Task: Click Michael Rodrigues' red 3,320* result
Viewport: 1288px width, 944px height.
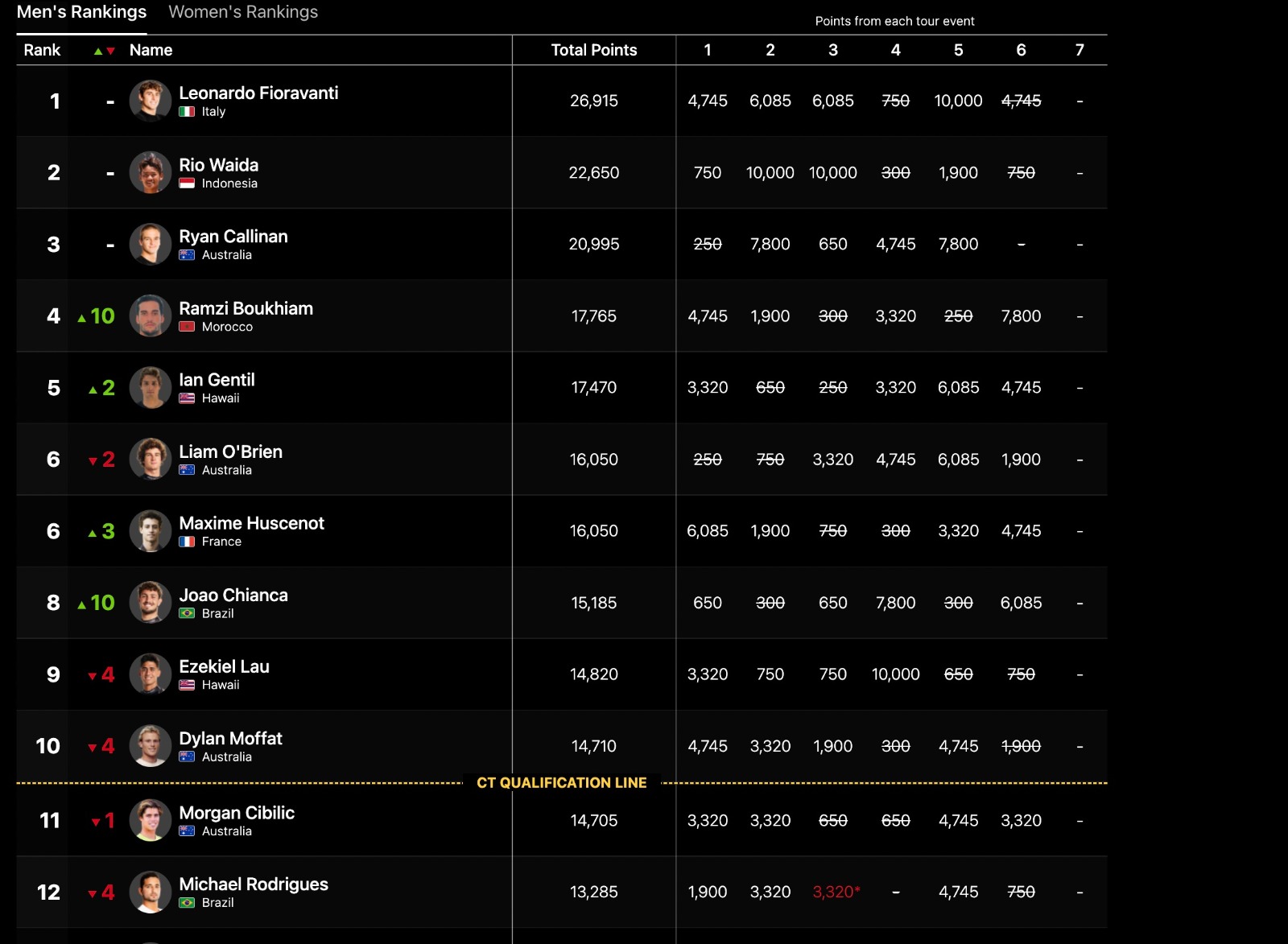Action: (836, 892)
